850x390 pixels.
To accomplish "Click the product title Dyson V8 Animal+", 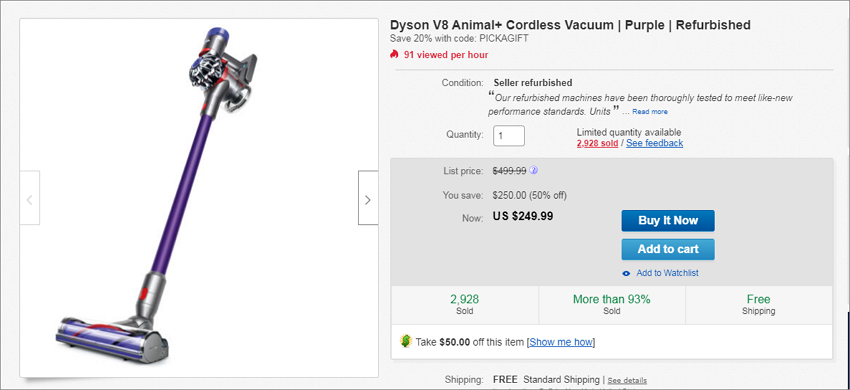I will (x=570, y=25).
